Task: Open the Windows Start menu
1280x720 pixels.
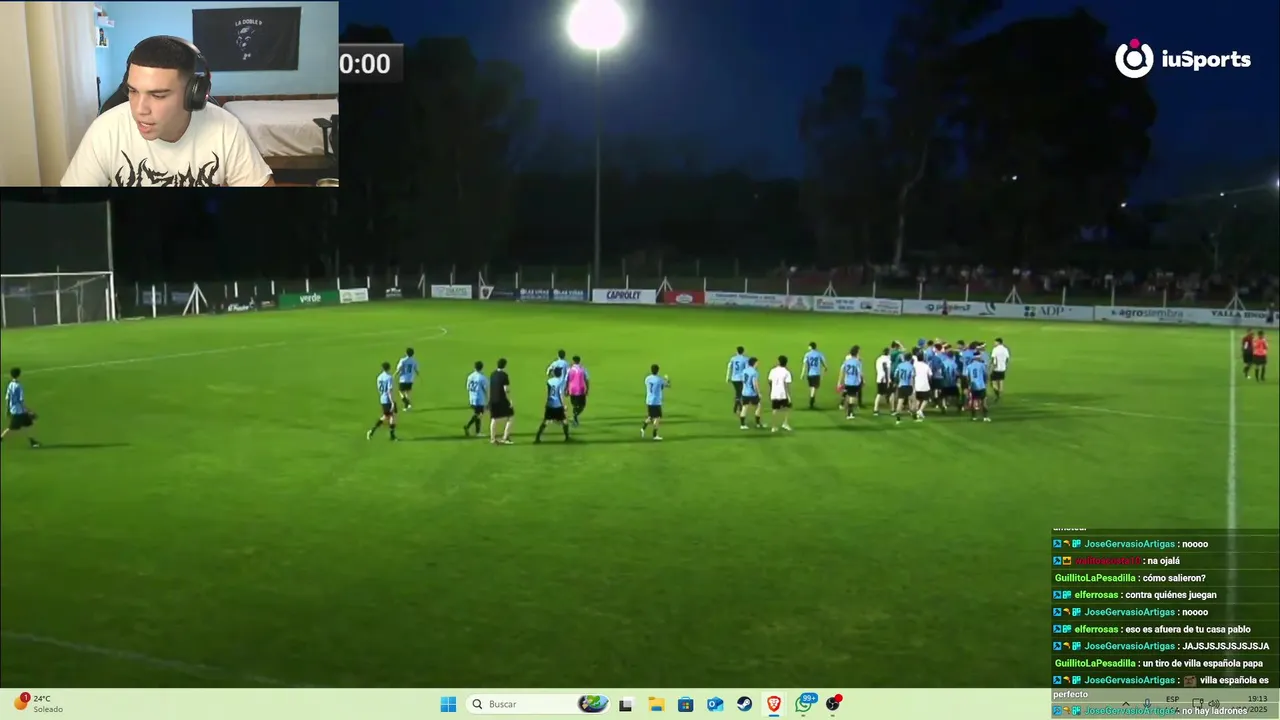Action: (x=448, y=704)
